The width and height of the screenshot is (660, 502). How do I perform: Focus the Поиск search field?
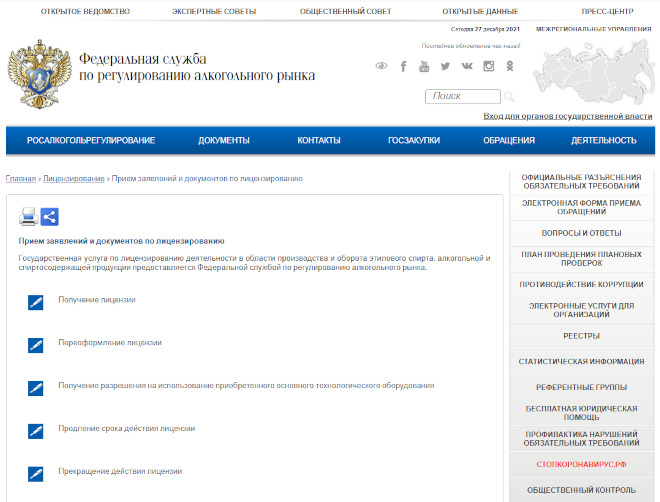pyautogui.click(x=463, y=96)
